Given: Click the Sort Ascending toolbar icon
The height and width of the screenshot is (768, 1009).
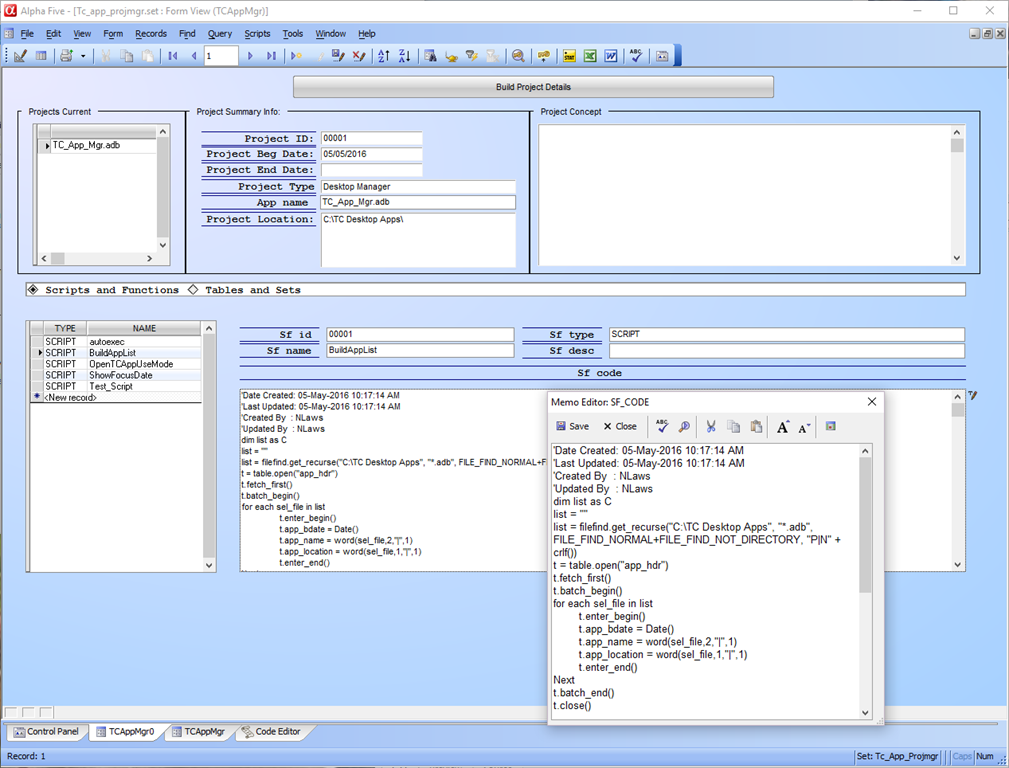Looking at the screenshot, I should coord(384,56).
